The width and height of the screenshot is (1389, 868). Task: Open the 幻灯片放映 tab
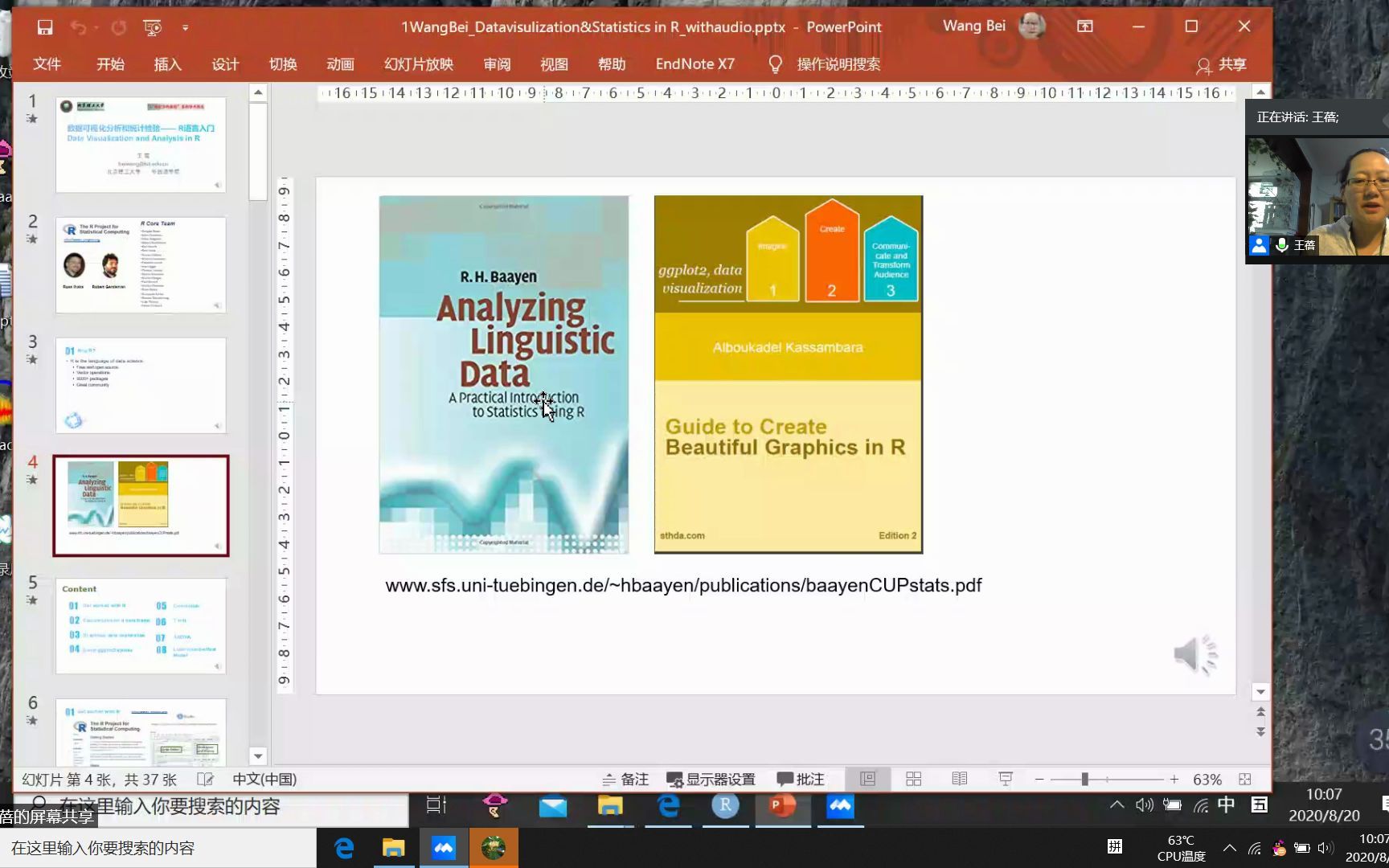(419, 64)
